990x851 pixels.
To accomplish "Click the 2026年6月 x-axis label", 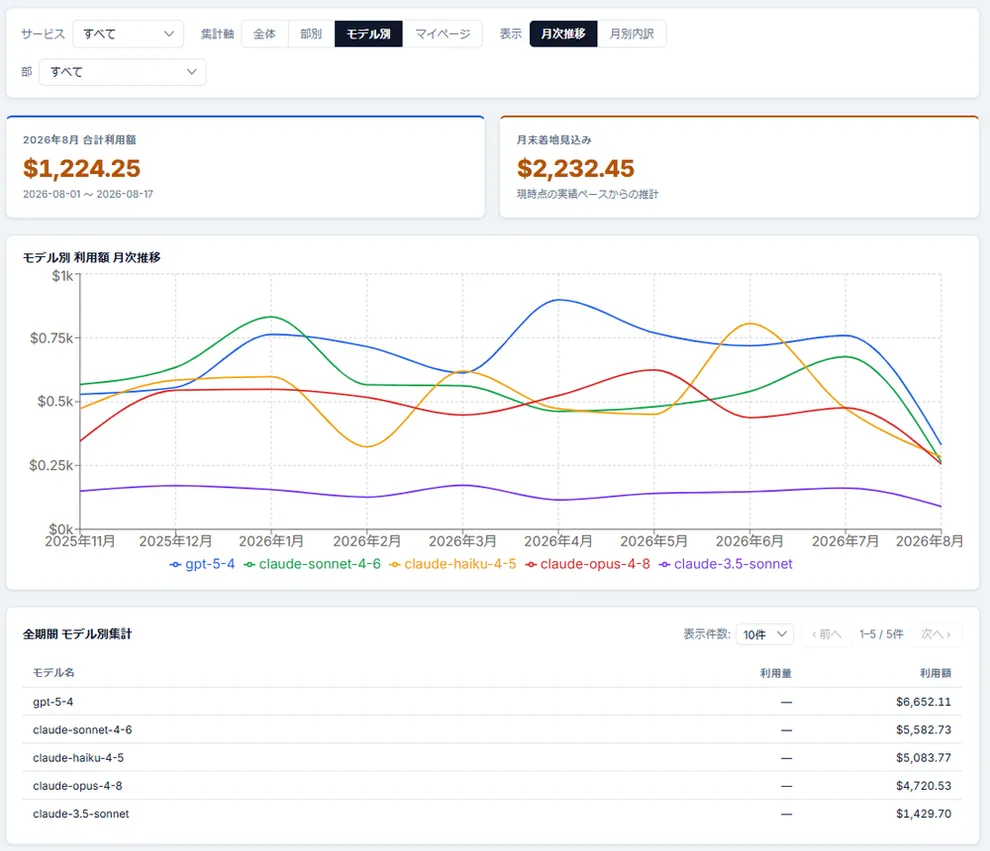I will [749, 541].
